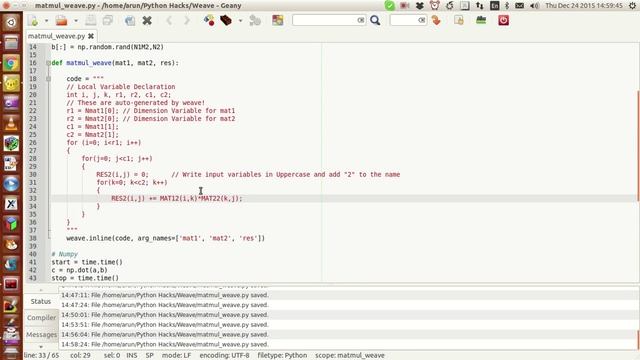Save all open files
The width and height of the screenshot is (640, 360).
[x=108, y=20]
